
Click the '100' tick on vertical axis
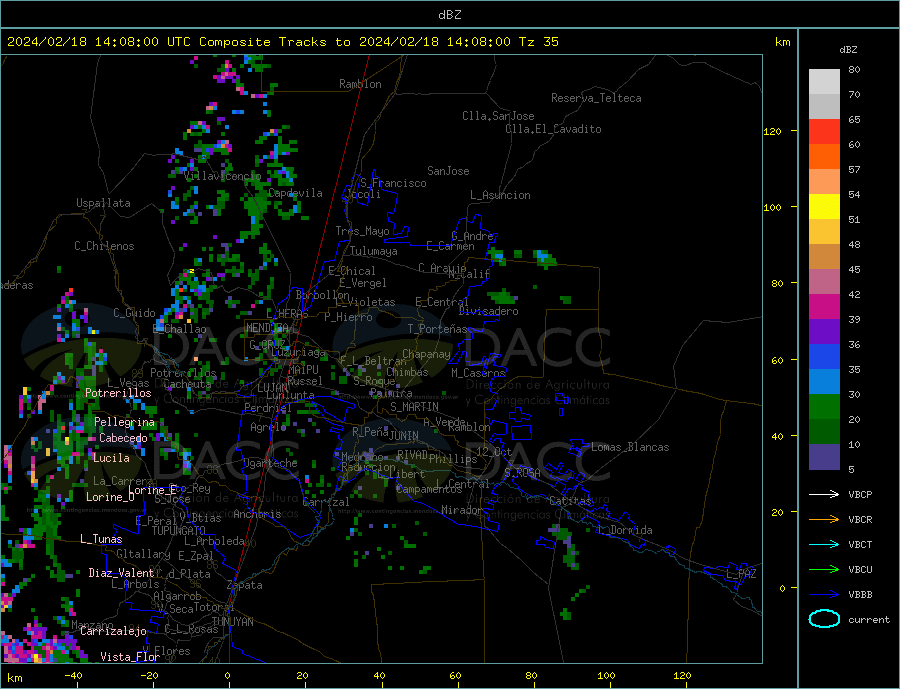point(772,207)
